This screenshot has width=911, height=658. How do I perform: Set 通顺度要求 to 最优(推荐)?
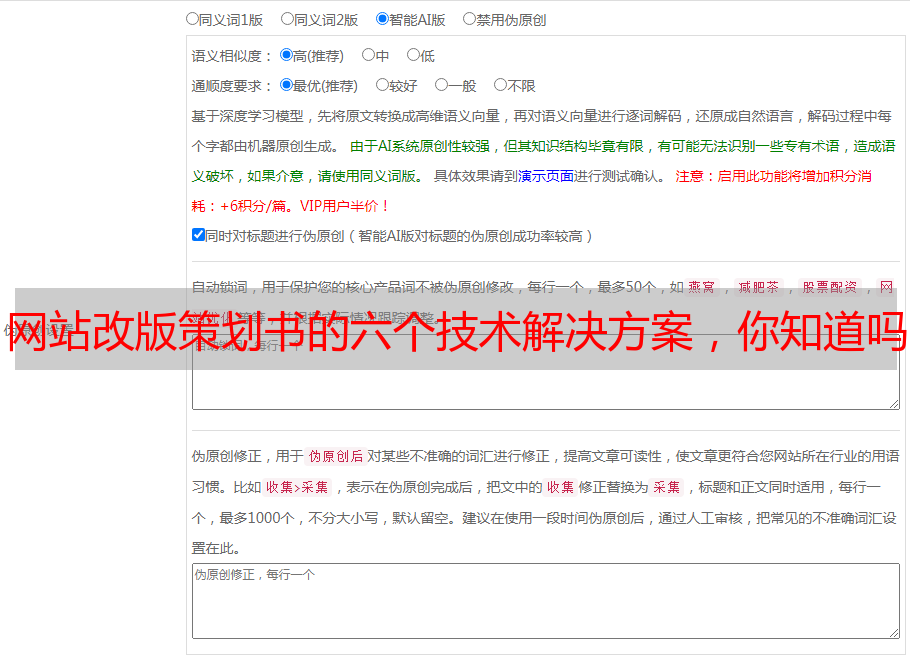click(286, 85)
